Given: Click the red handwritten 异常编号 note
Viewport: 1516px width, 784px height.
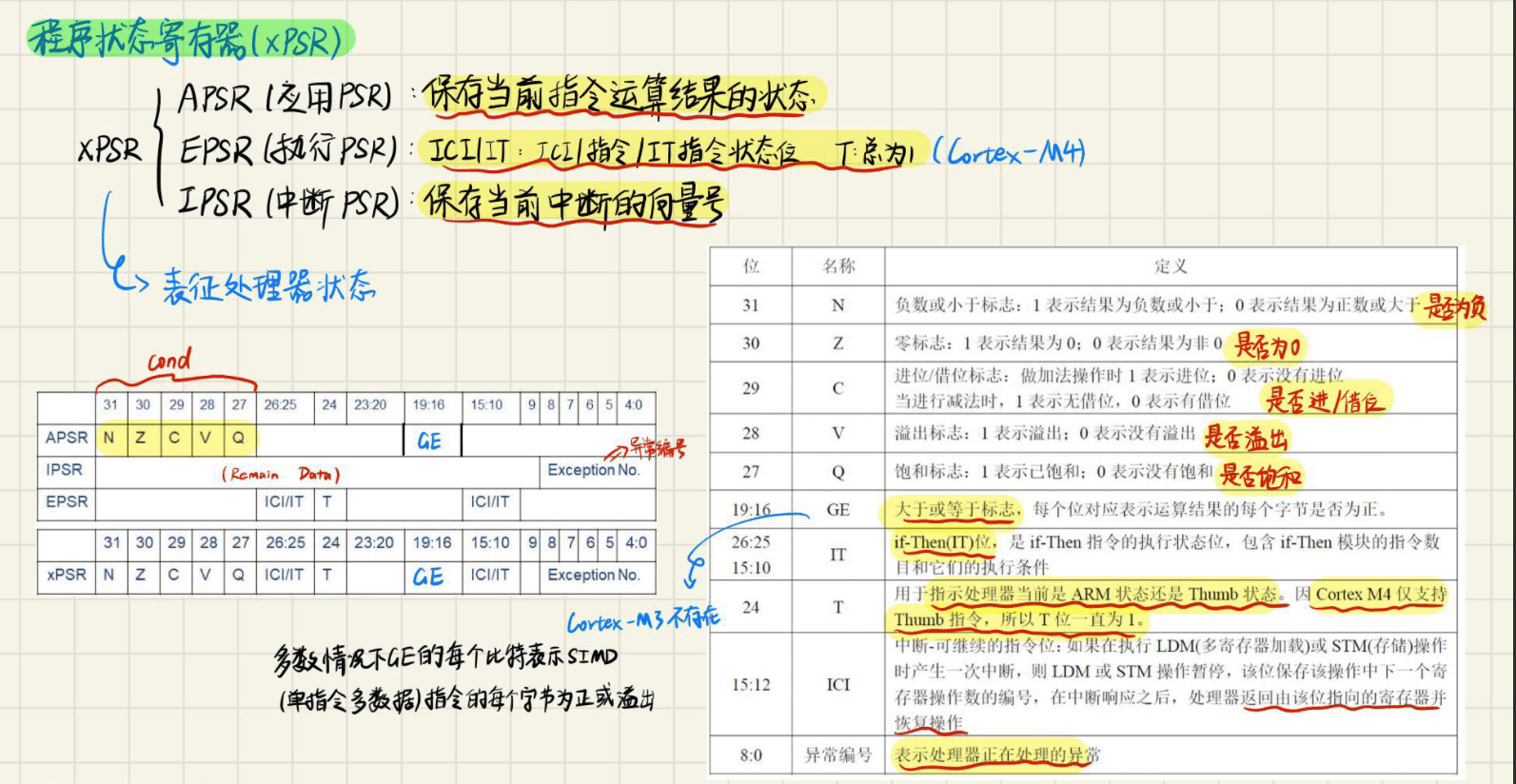Looking at the screenshot, I should [x=657, y=447].
